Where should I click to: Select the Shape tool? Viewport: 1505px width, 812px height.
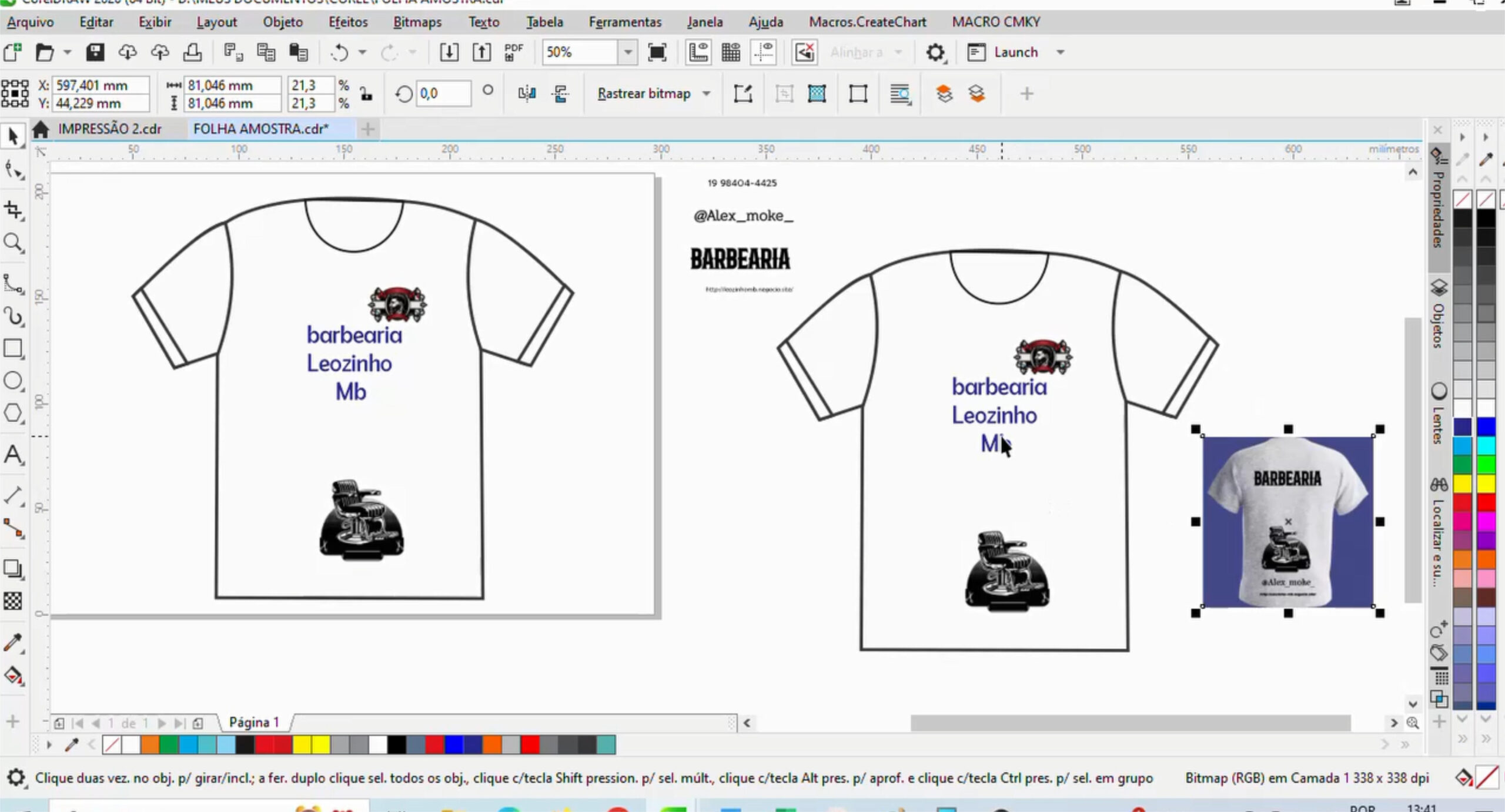coord(14,170)
